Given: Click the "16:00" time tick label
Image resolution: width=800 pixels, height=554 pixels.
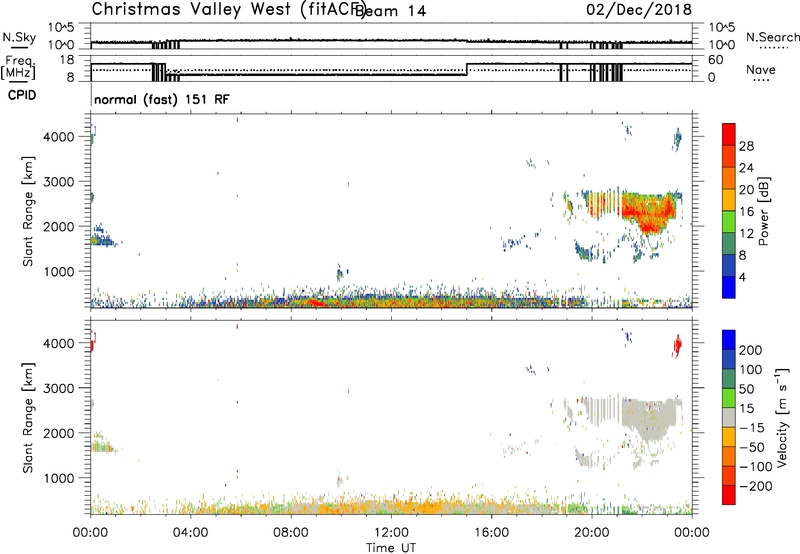Looking at the screenshot, I should coord(491,533).
